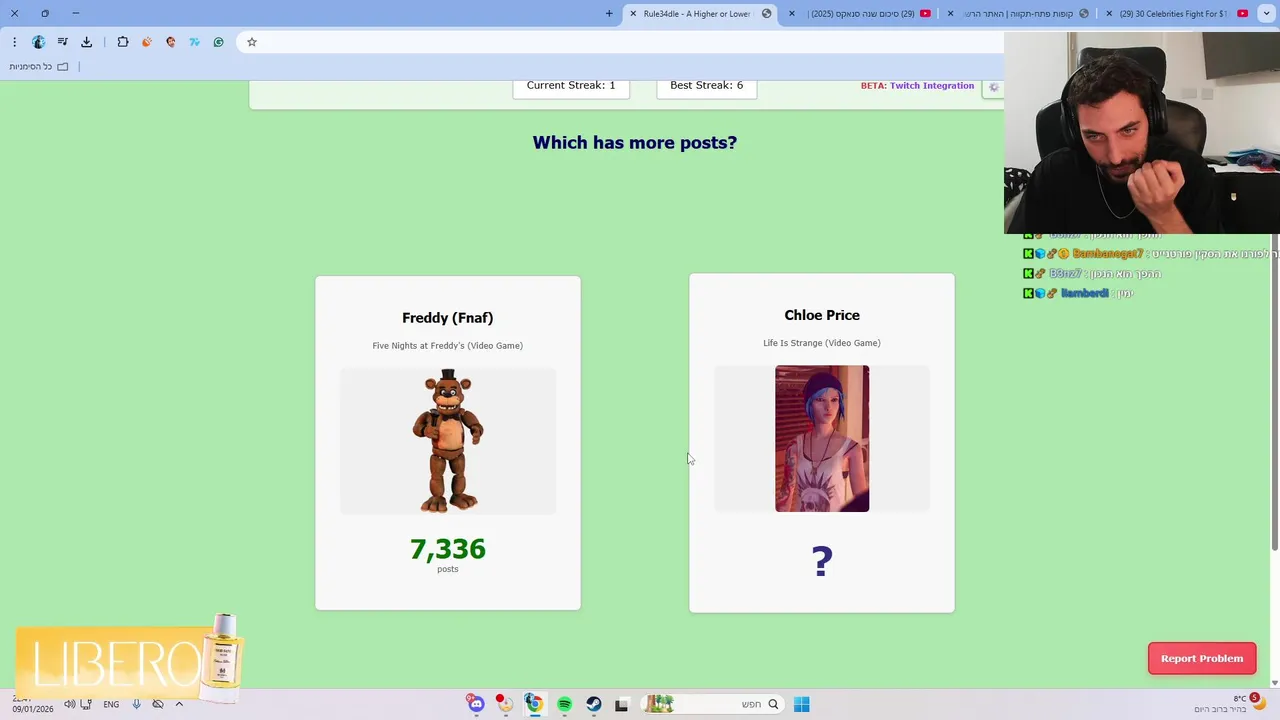Screen dimensions: 1280x720
Task: Click the Which has more posts? heading
Action: click(x=634, y=142)
